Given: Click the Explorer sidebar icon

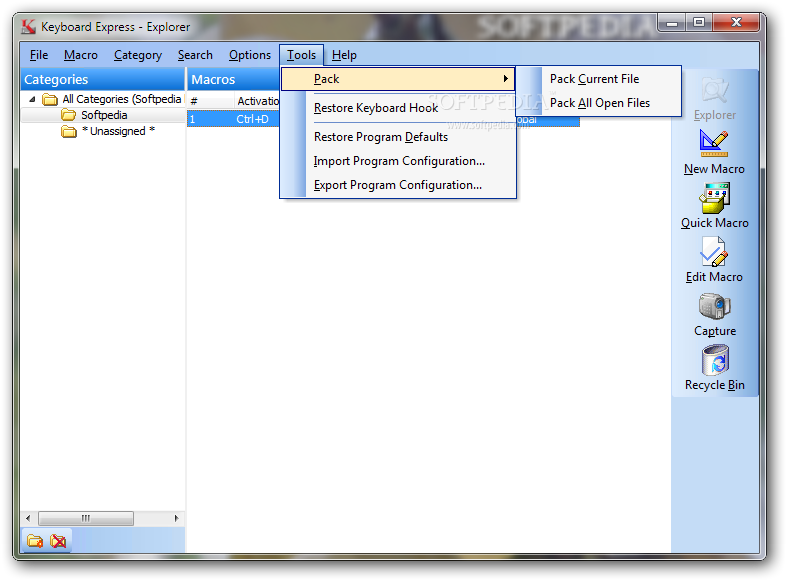Looking at the screenshot, I should click(x=715, y=91).
